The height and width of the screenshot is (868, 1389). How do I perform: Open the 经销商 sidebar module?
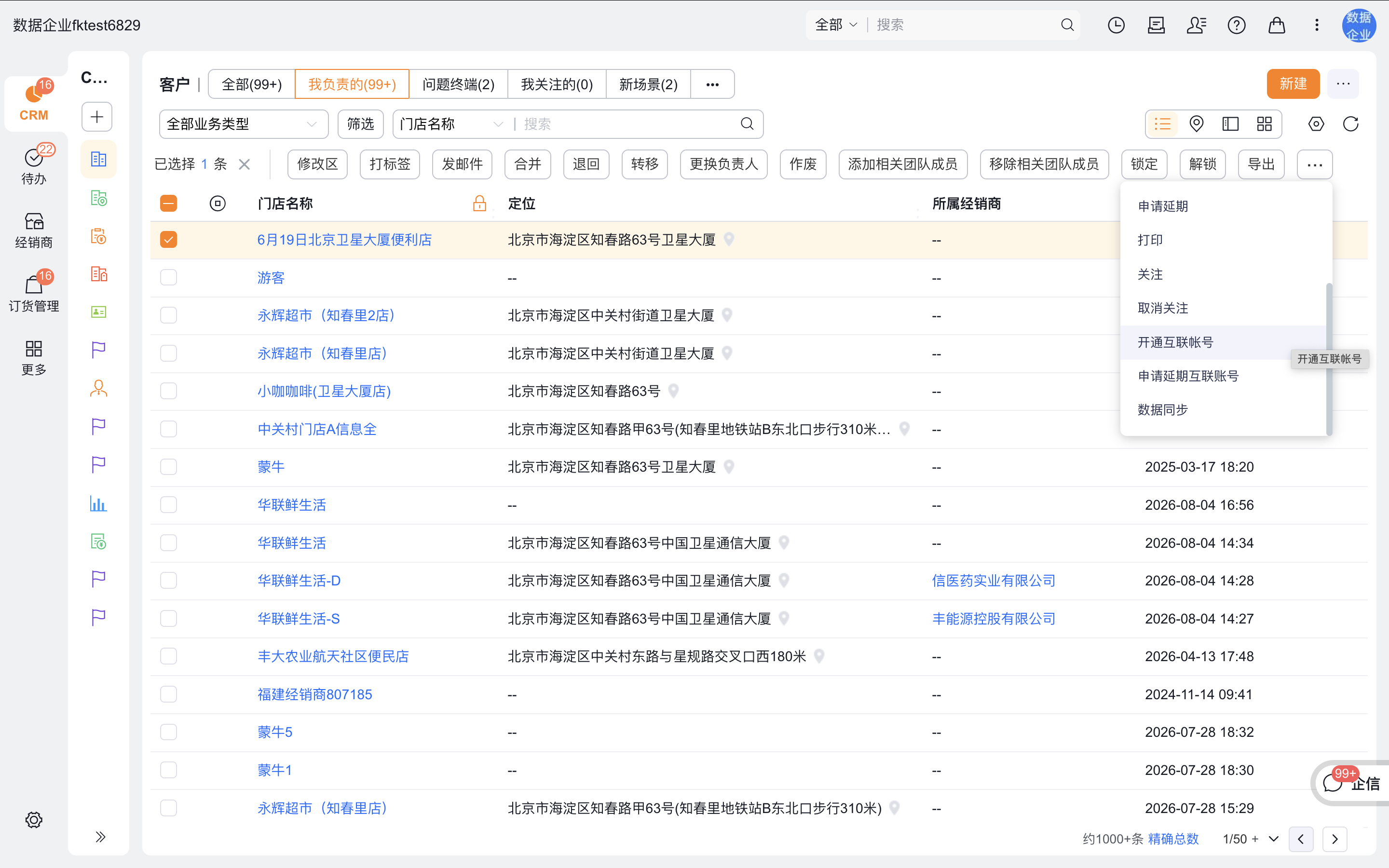point(34,230)
